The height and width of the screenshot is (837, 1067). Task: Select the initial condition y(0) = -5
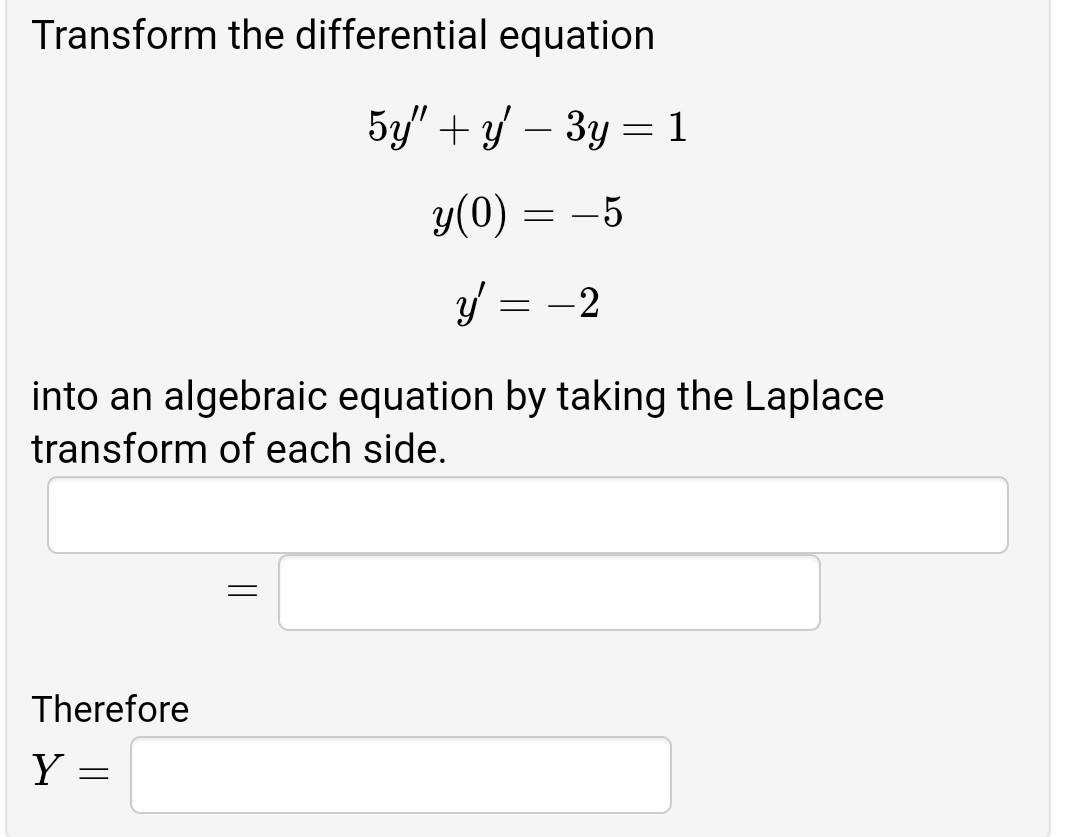530,214
